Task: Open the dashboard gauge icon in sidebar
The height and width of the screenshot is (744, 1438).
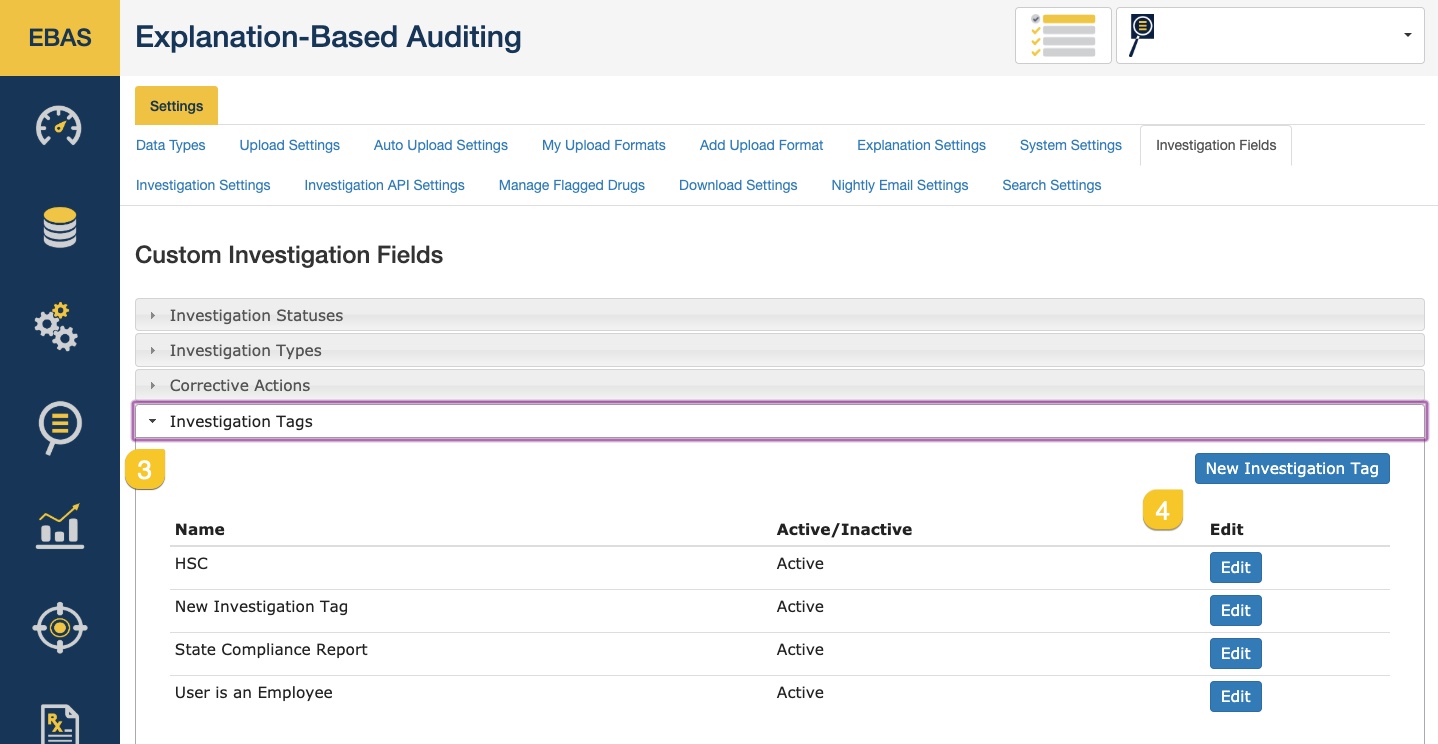Action: point(59,127)
